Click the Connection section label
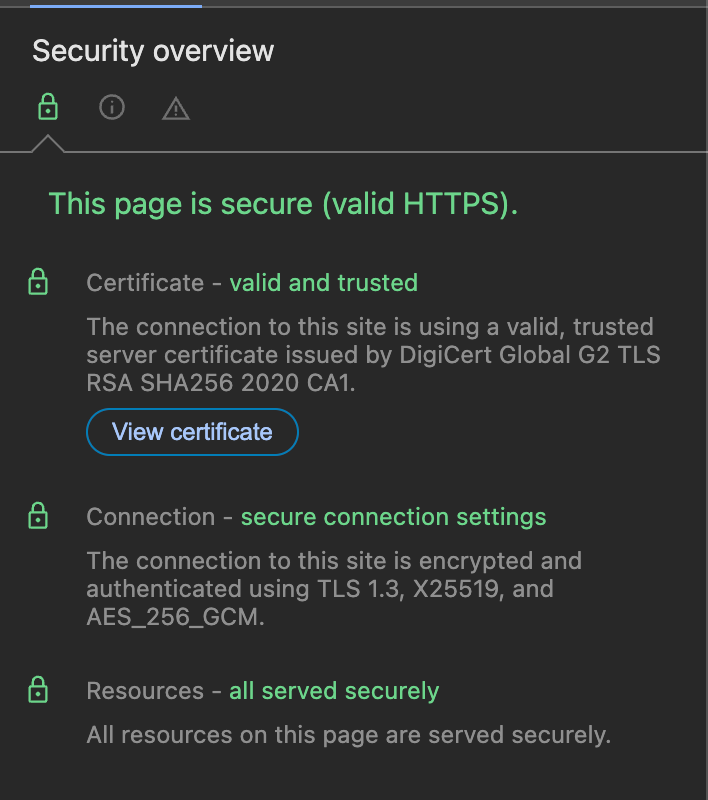Image resolution: width=708 pixels, height=800 pixels. 150,517
